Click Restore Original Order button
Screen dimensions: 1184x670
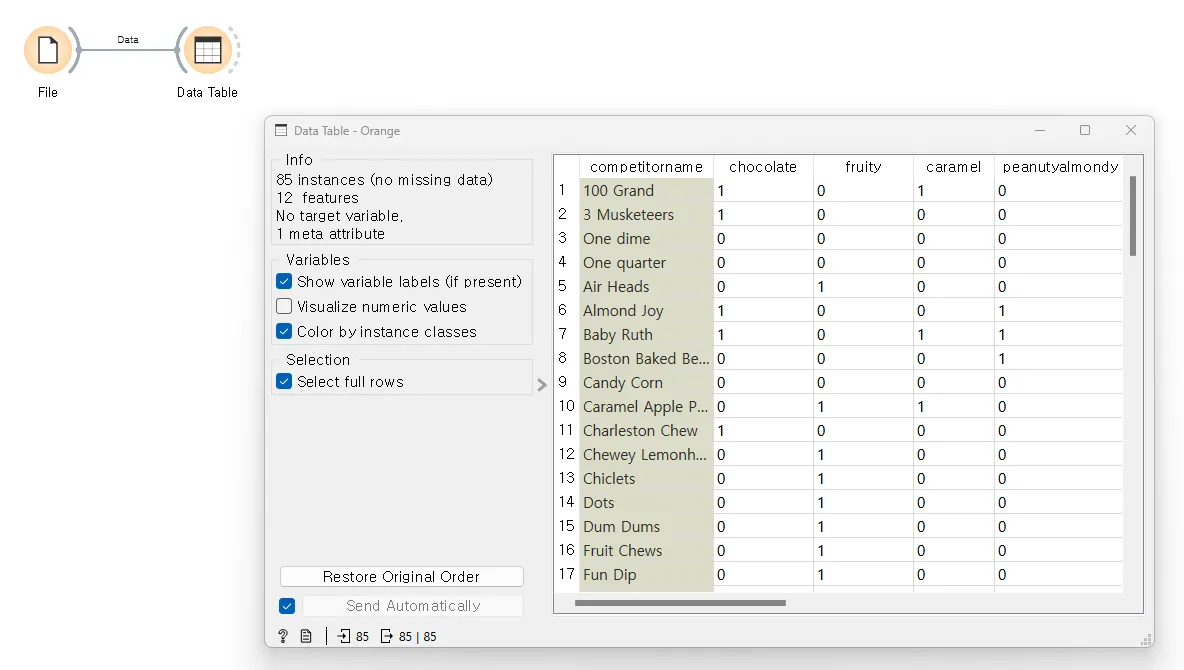[402, 576]
